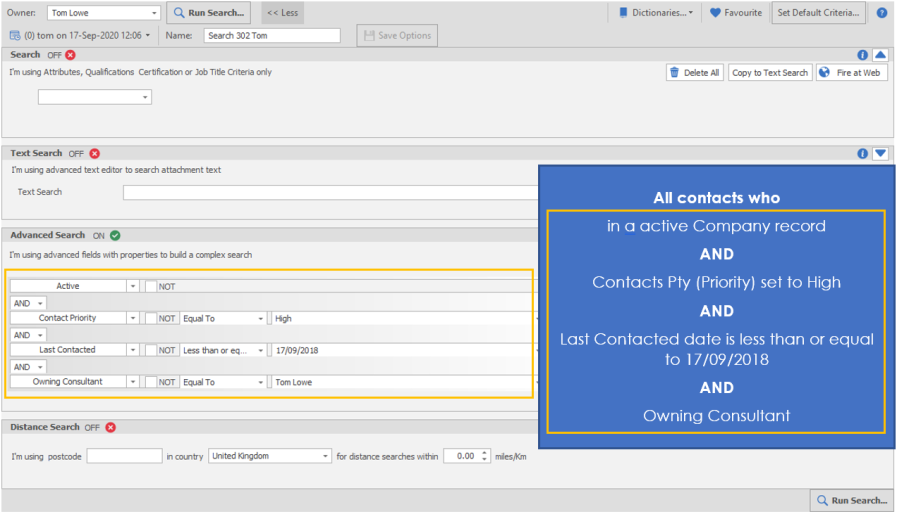The height and width of the screenshot is (514, 897).
Task: Click the Set Default Criteria button
Action: coord(818,13)
